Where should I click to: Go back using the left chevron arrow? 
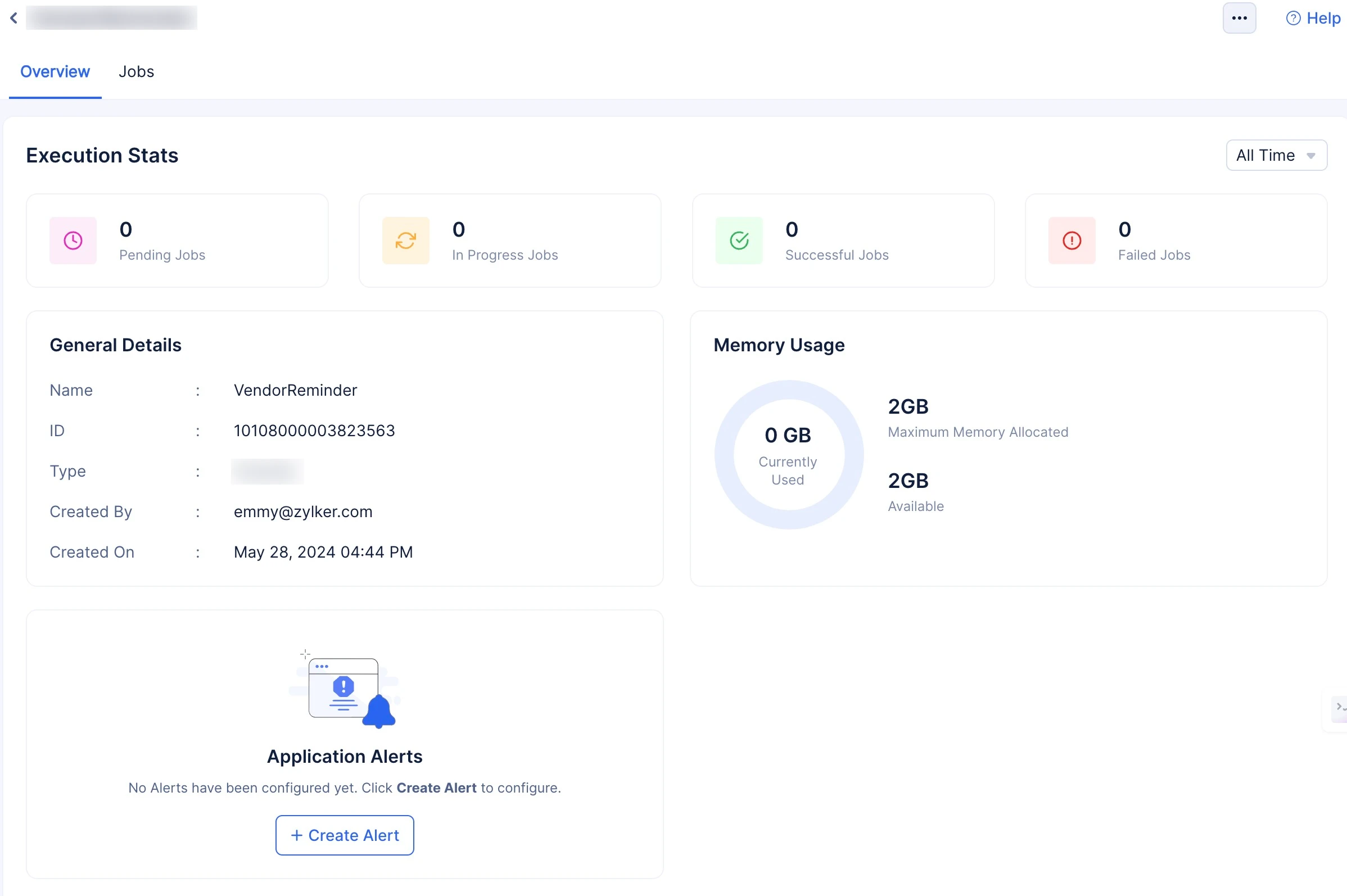coord(13,19)
